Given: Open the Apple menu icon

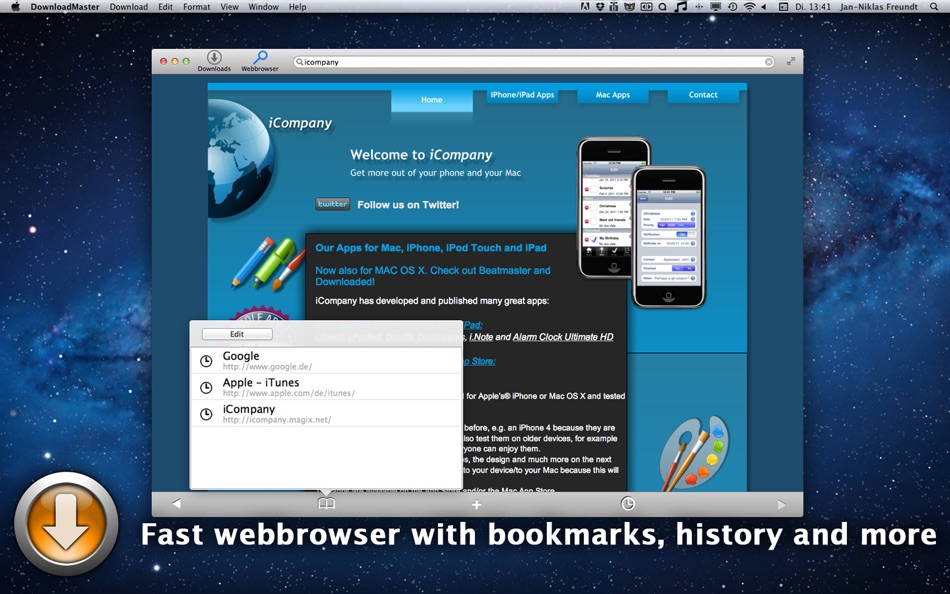Looking at the screenshot, I should pos(16,7).
